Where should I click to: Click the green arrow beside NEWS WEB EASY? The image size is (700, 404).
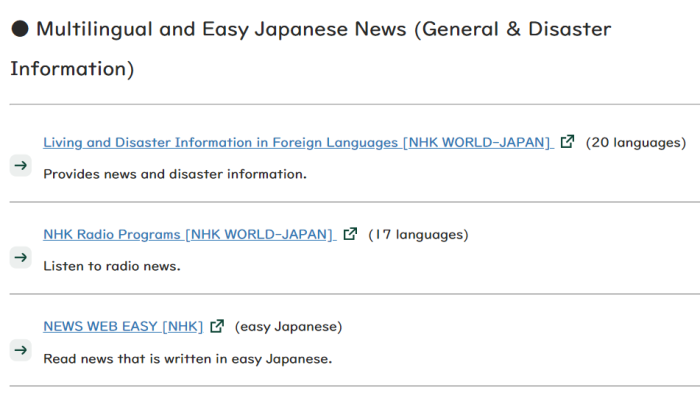[x=21, y=349]
